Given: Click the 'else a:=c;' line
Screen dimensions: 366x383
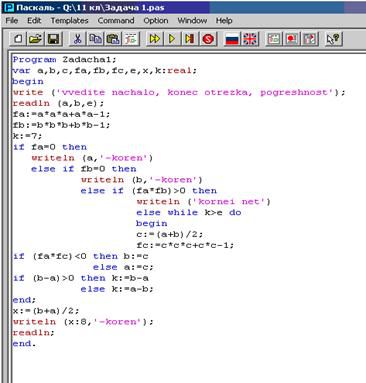Looking at the screenshot, I should tap(123, 267).
